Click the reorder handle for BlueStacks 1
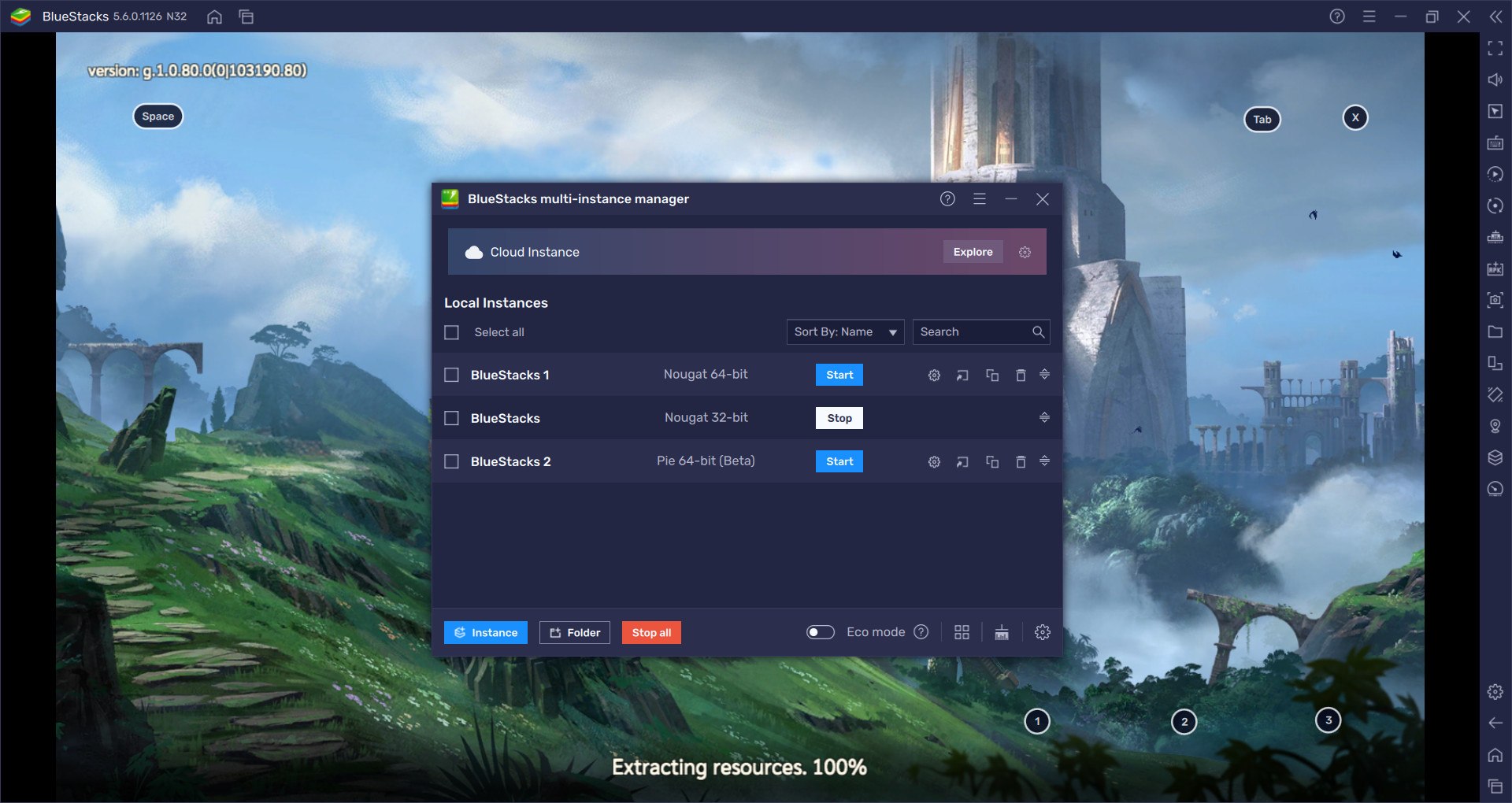 point(1044,375)
